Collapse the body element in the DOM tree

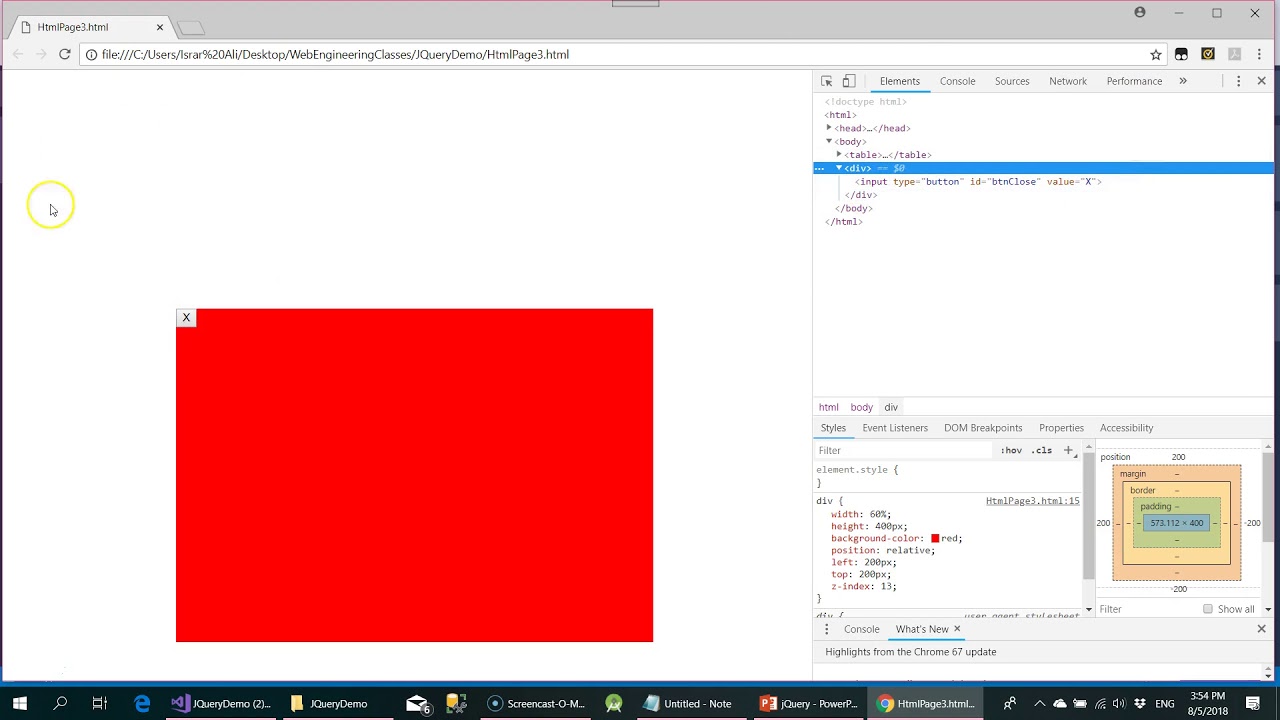(x=829, y=141)
